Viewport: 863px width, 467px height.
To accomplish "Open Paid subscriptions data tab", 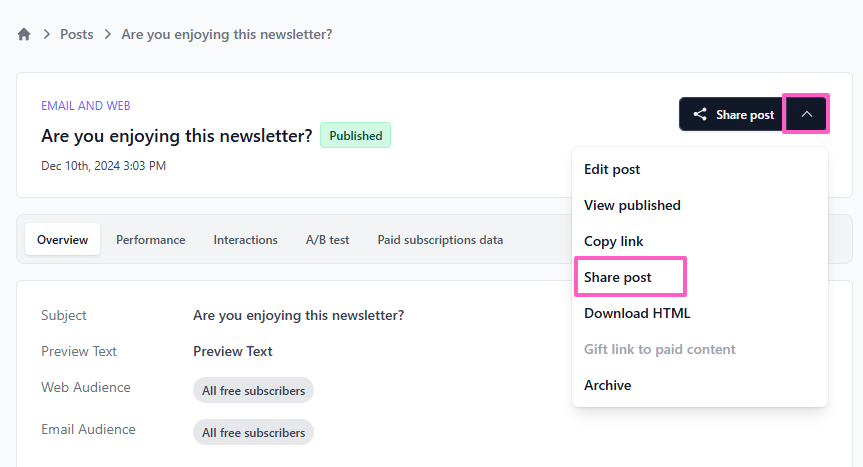I will (x=440, y=240).
